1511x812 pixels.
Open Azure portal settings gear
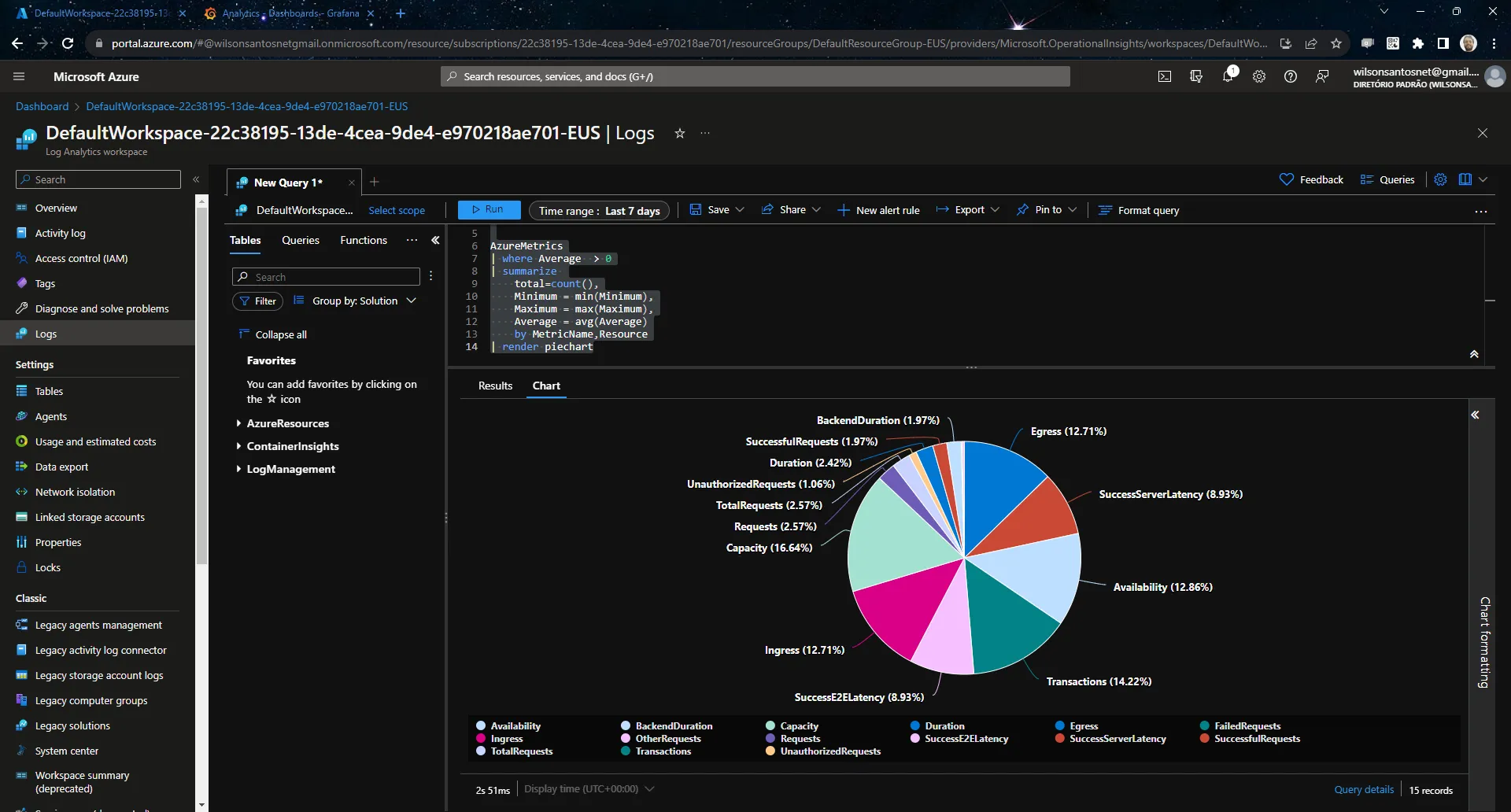[1259, 76]
